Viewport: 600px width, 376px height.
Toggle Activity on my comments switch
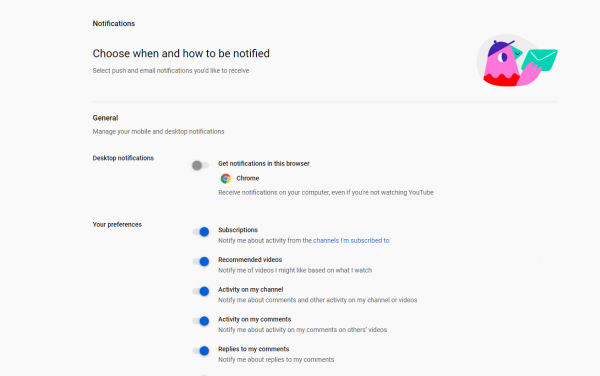201,321
